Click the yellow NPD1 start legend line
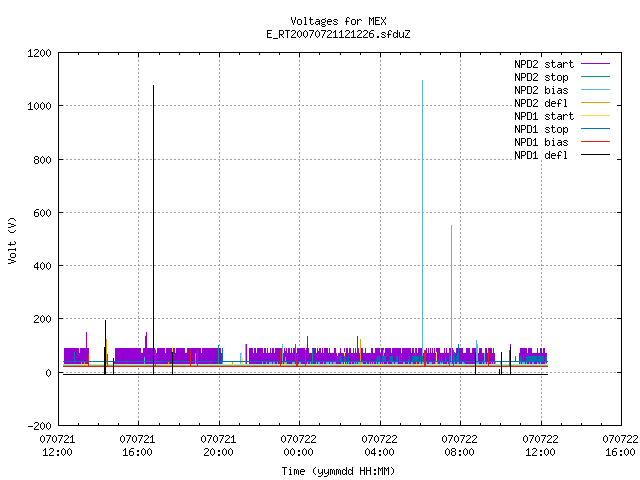 click(595, 116)
